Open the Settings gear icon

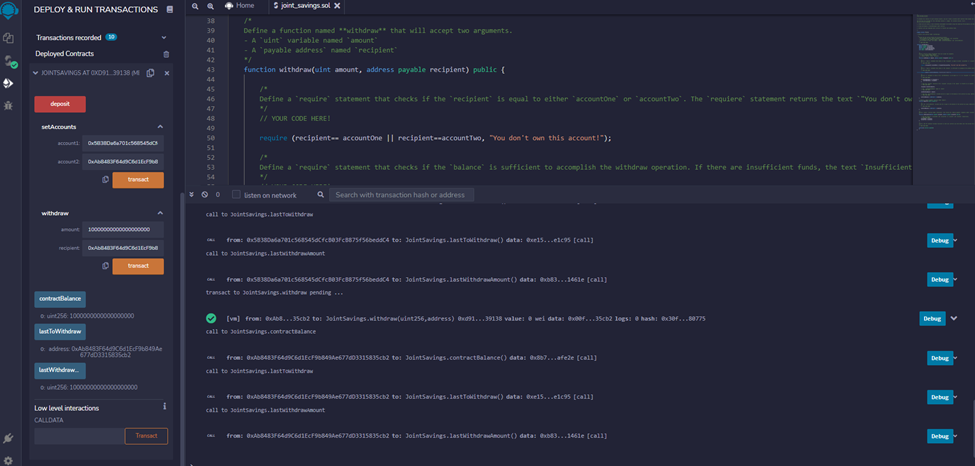[9, 460]
